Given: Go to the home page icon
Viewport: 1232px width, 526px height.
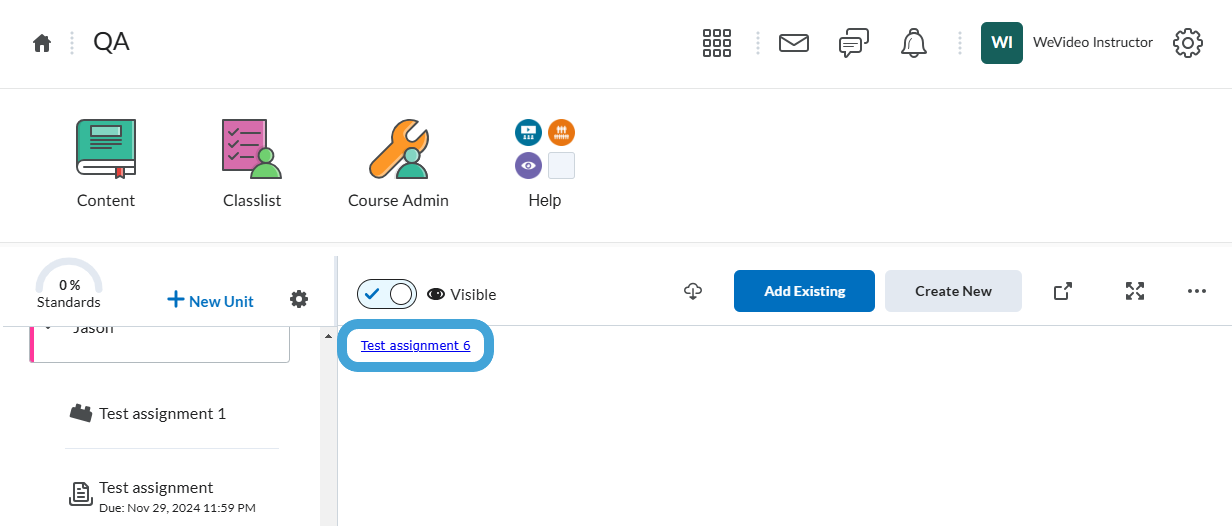Looking at the screenshot, I should tap(41, 43).
